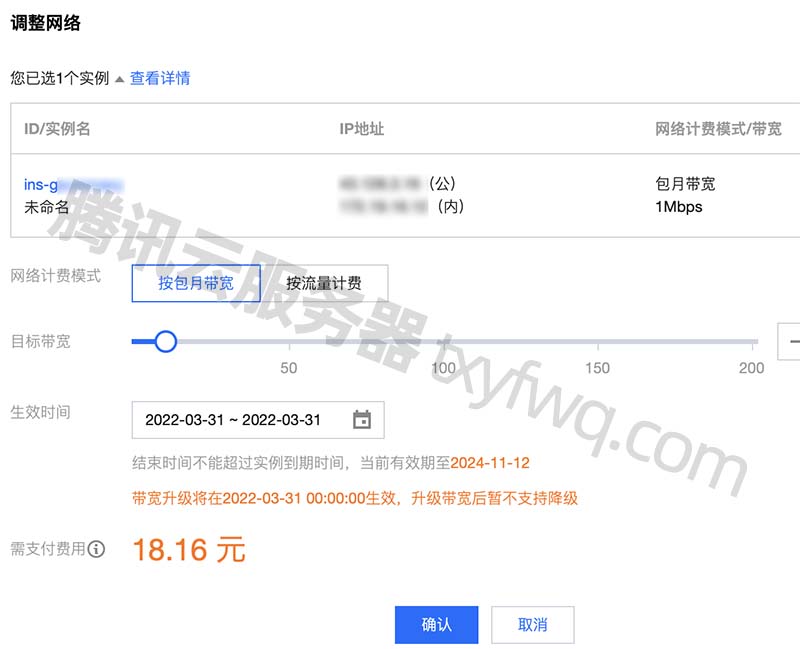Set bandwidth slider to 100 mark

[x=444, y=341]
